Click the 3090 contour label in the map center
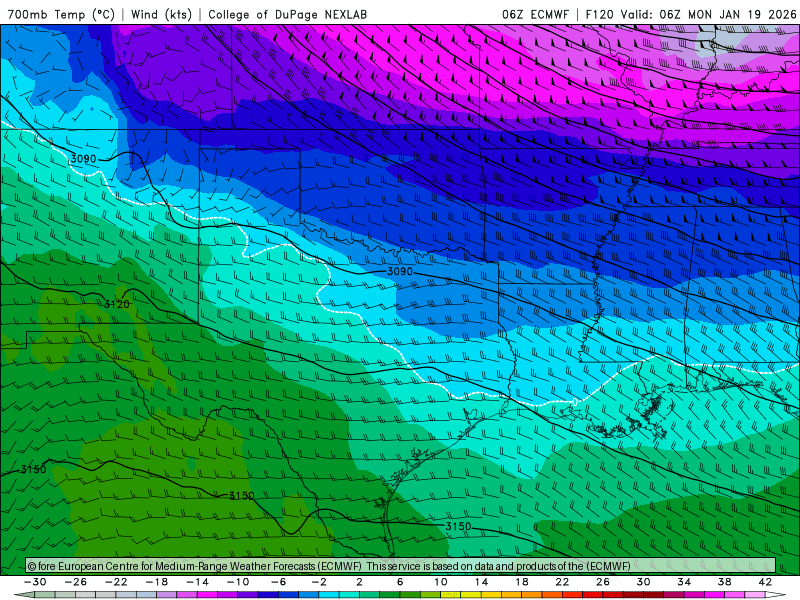800x600 pixels. point(399,271)
